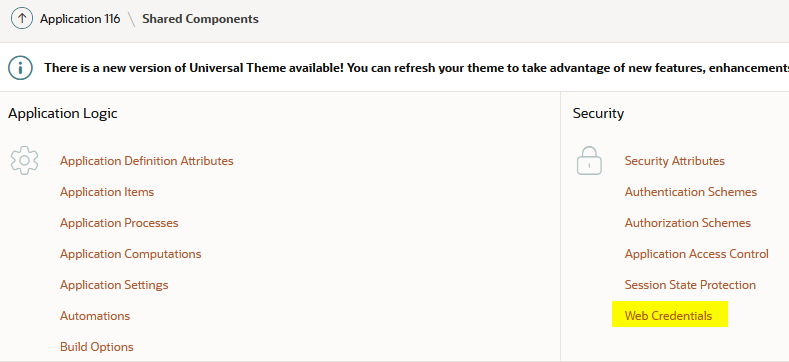Go to Application 116 breadcrumb

tap(80, 19)
